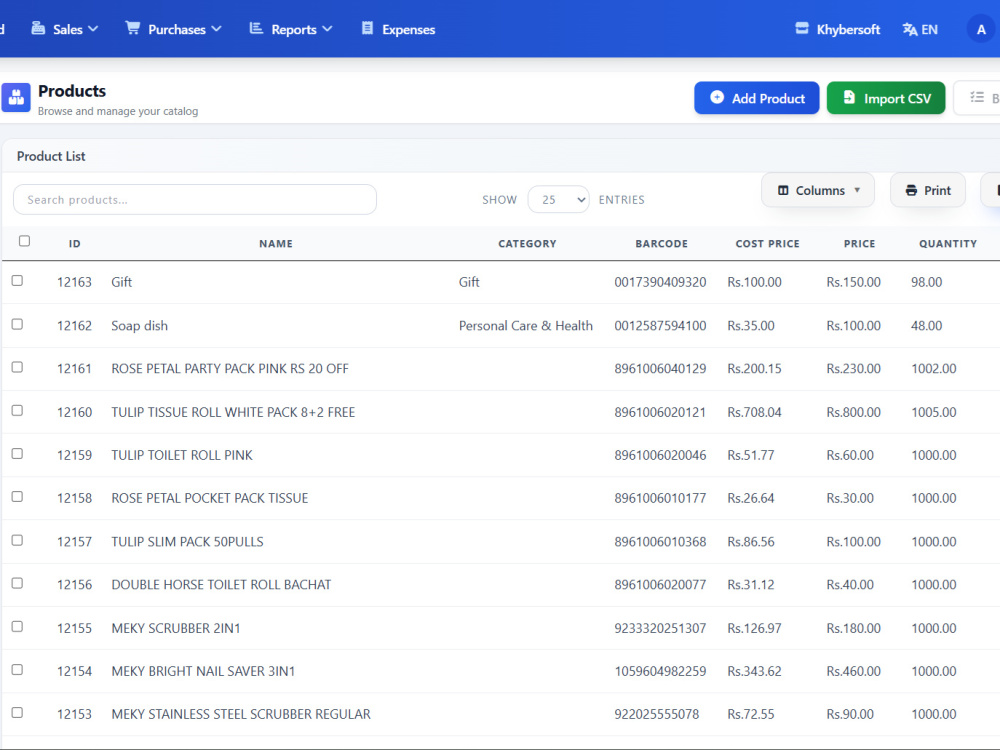Sort by the NAME column header

tap(276, 244)
